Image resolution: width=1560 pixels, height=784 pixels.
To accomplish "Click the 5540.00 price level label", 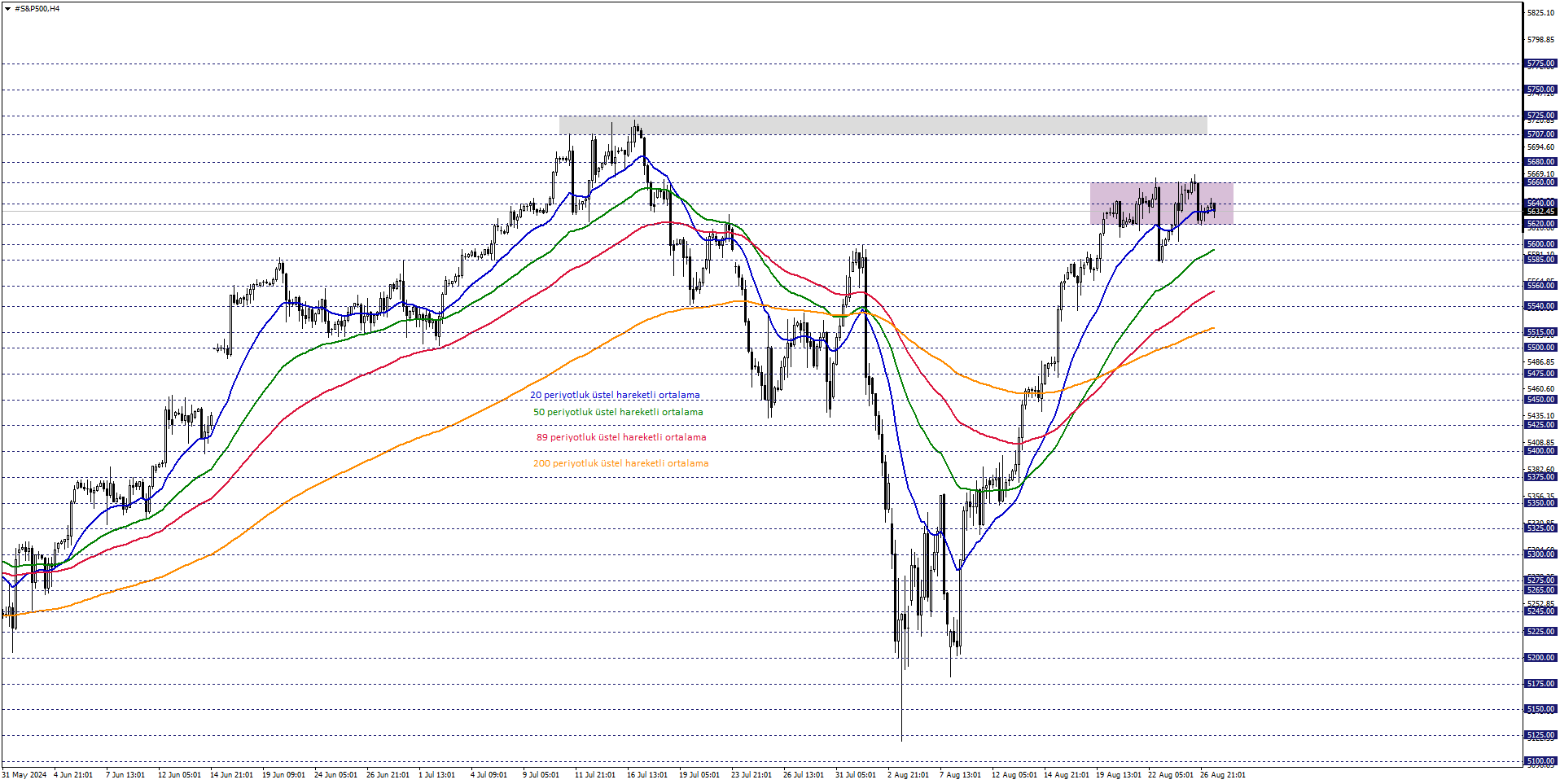I will click(1540, 306).
